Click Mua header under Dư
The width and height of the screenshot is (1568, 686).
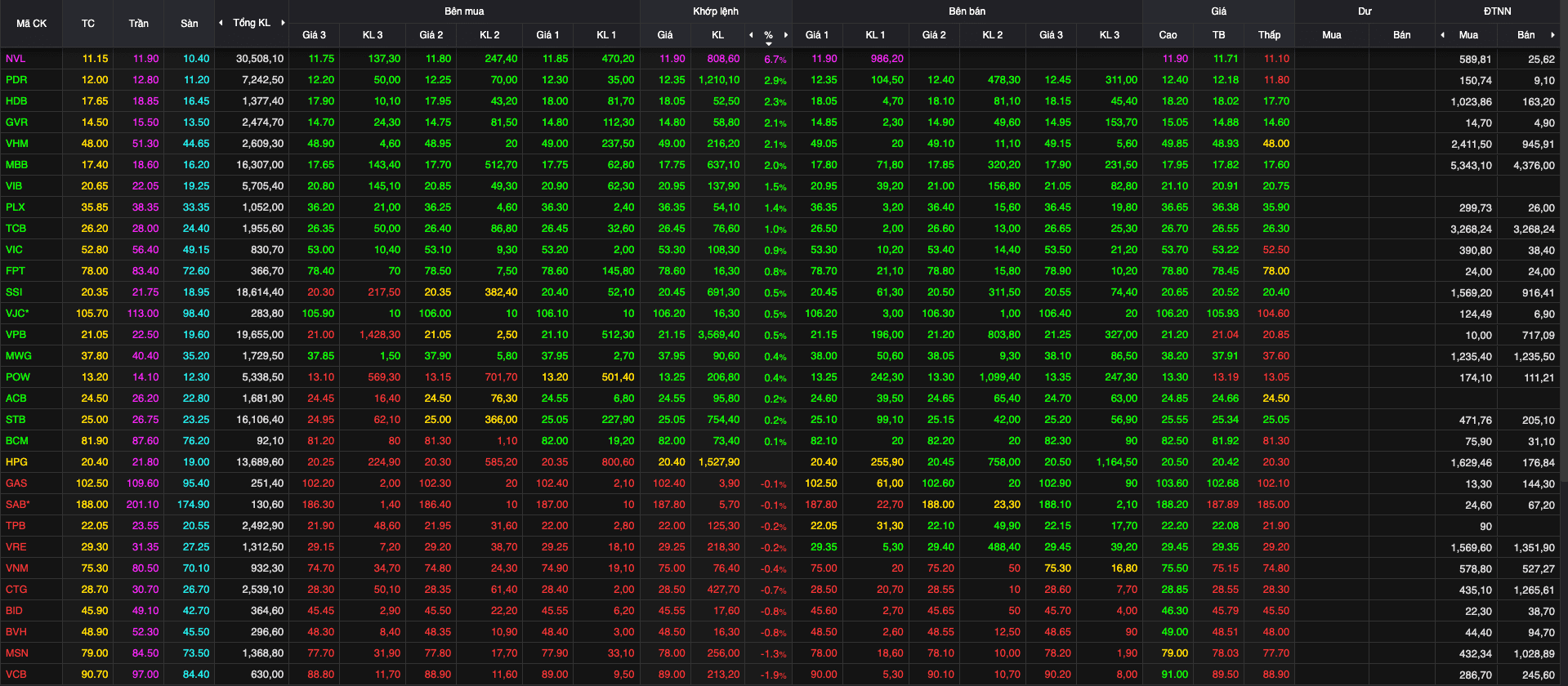pyautogui.click(x=1332, y=35)
